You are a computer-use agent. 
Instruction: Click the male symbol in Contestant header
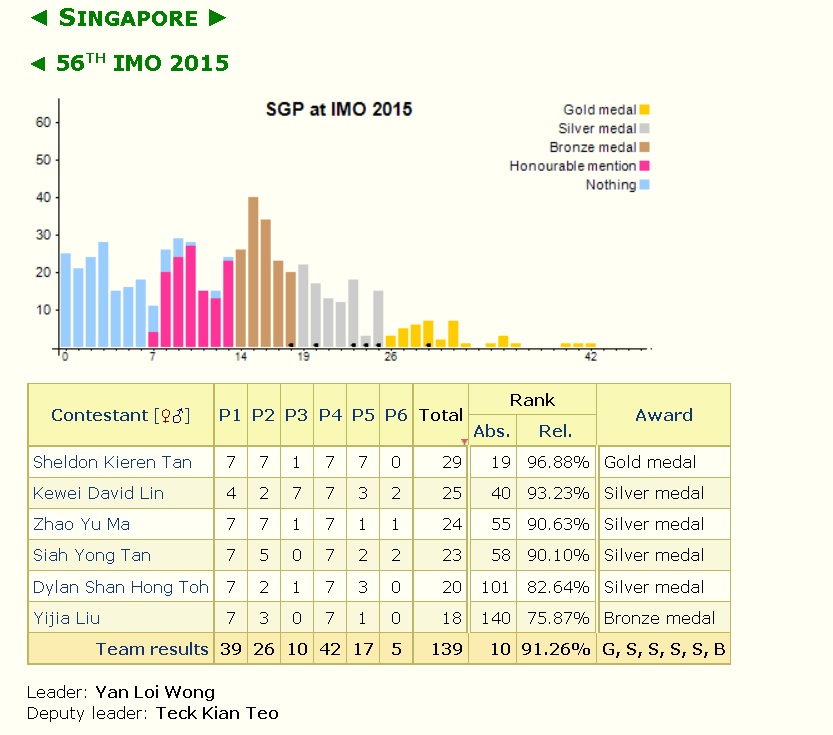coord(177,414)
